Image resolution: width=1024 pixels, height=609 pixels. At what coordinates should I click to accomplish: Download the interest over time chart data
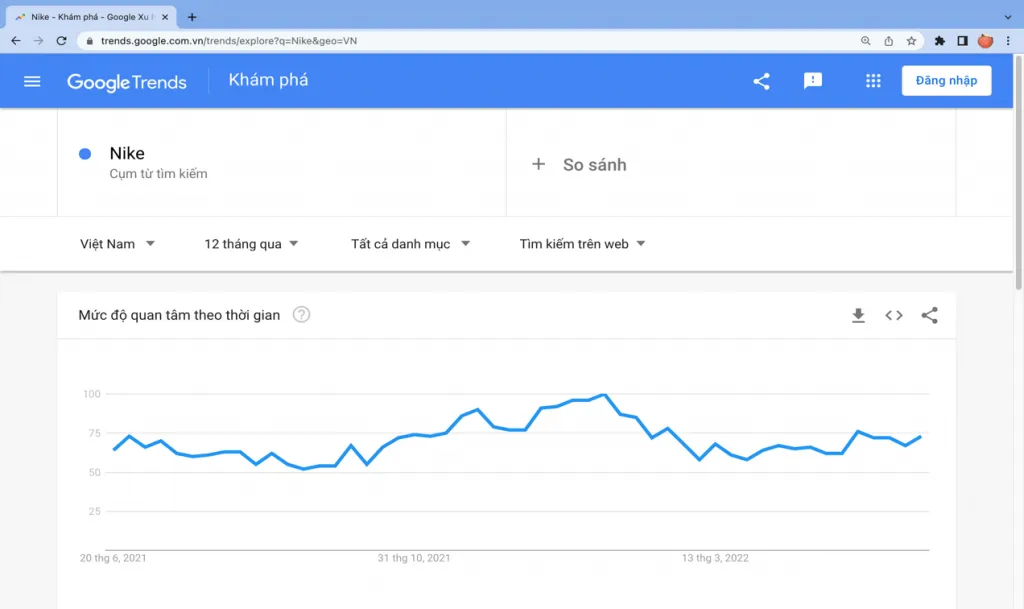point(858,315)
